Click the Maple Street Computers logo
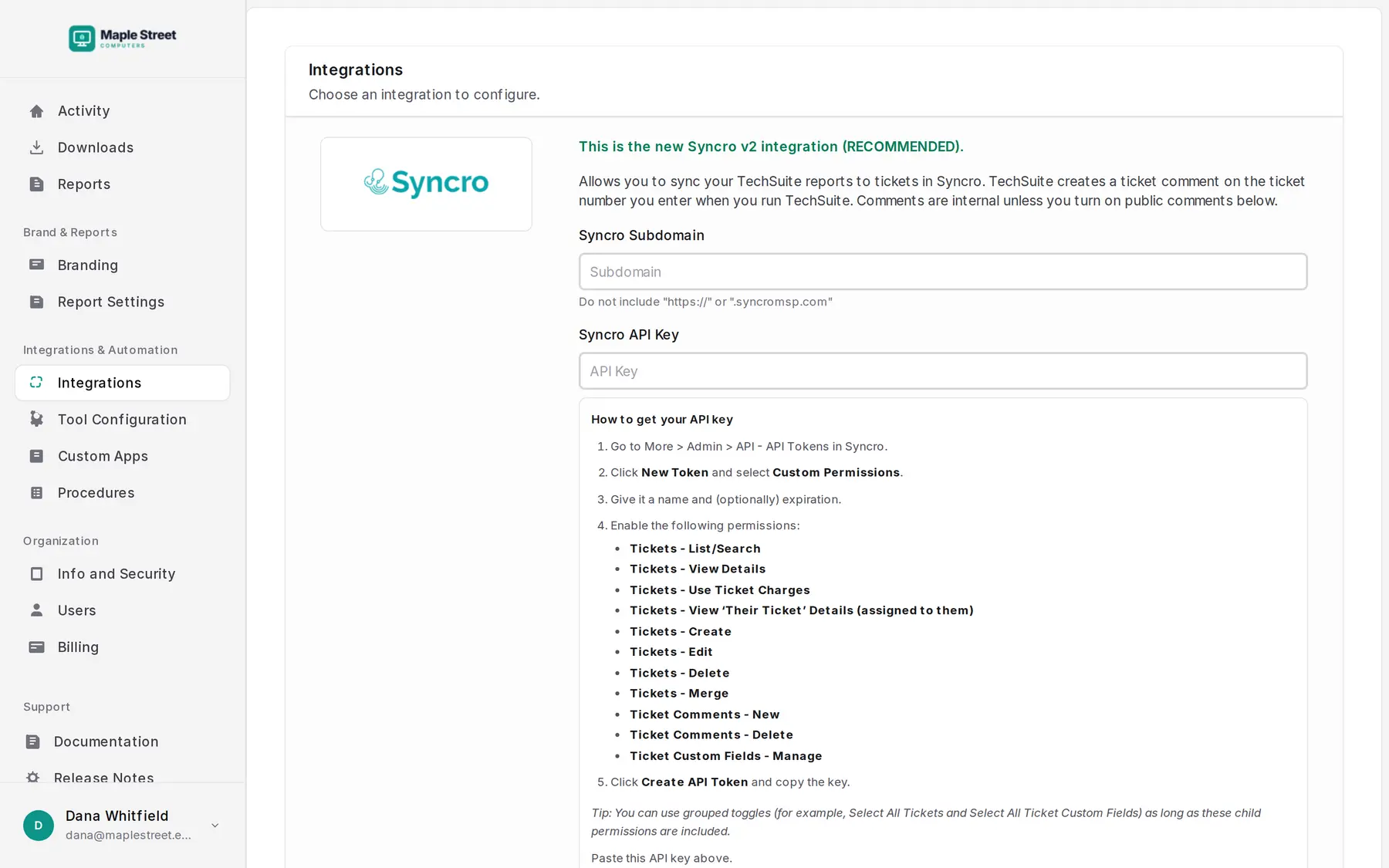Image resolution: width=1389 pixels, height=868 pixels. (x=123, y=38)
